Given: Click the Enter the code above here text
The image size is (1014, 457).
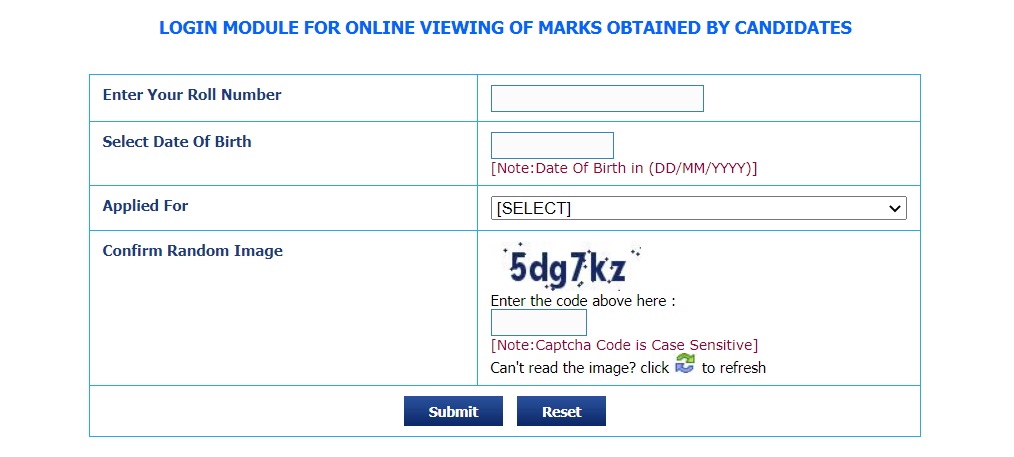Looking at the screenshot, I should [583, 301].
